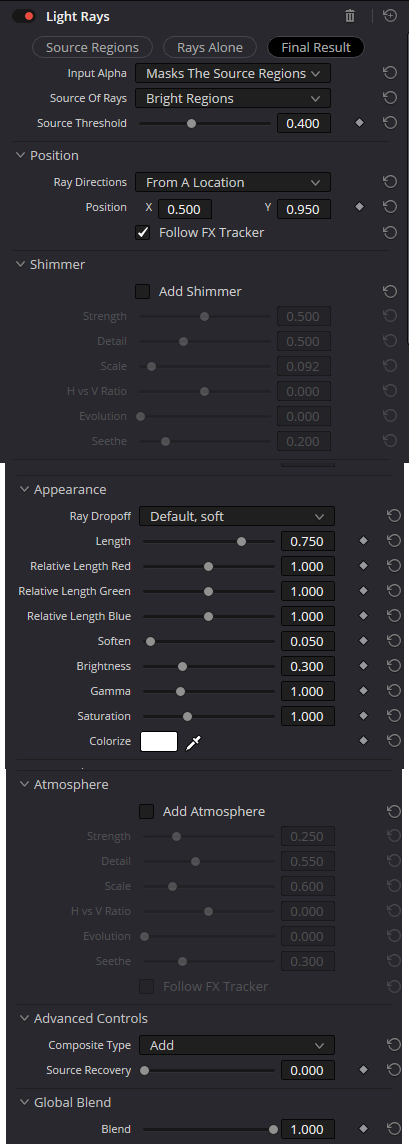The image size is (409, 1144).
Task: Add keyframe for Colorize
Action: (363, 741)
